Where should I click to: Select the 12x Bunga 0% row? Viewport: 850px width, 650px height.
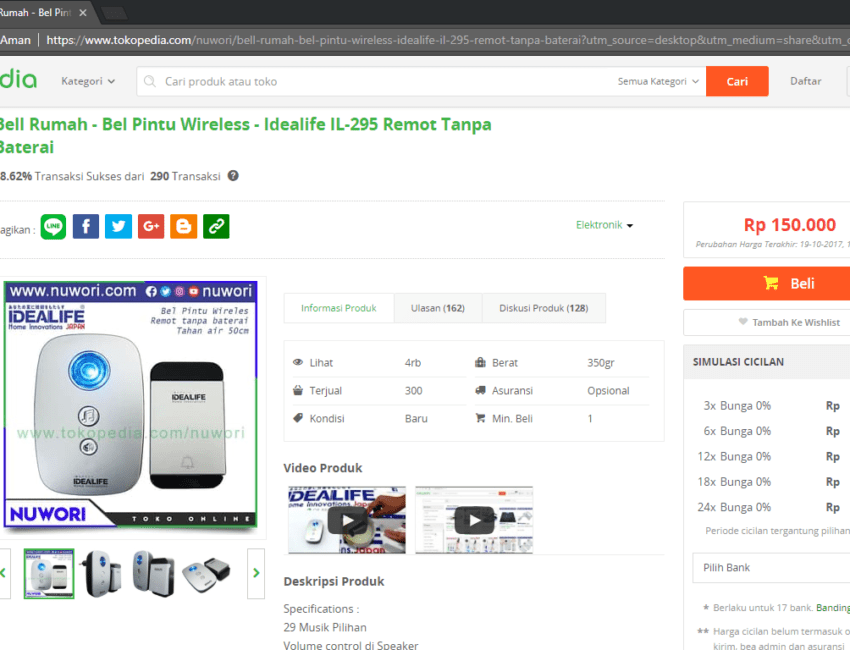tap(769, 456)
